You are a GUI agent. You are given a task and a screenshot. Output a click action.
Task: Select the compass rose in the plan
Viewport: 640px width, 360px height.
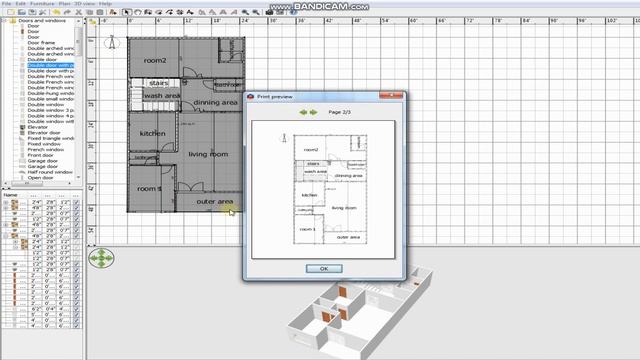pyautogui.click(x=112, y=42)
